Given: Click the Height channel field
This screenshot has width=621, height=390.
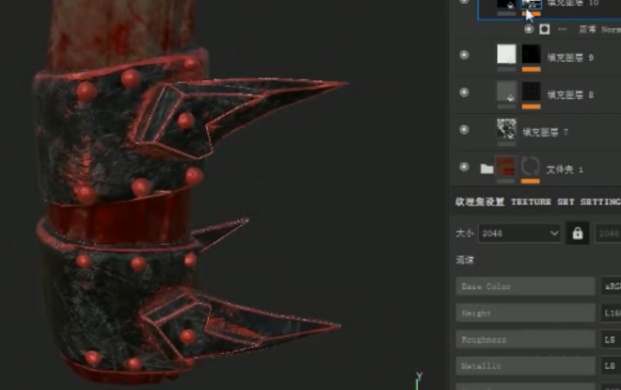Looking at the screenshot, I should point(526,313).
